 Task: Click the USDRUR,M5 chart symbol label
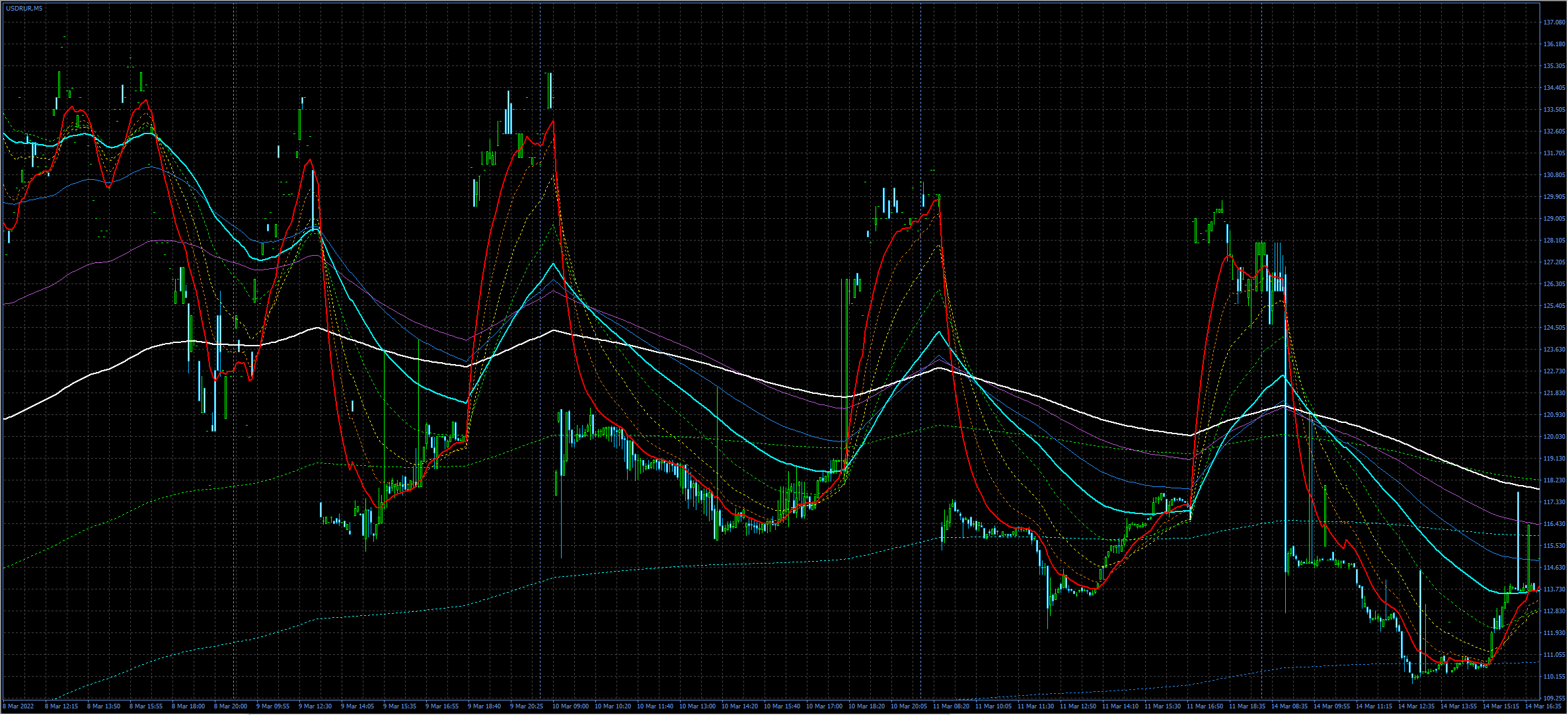pyautogui.click(x=24, y=8)
